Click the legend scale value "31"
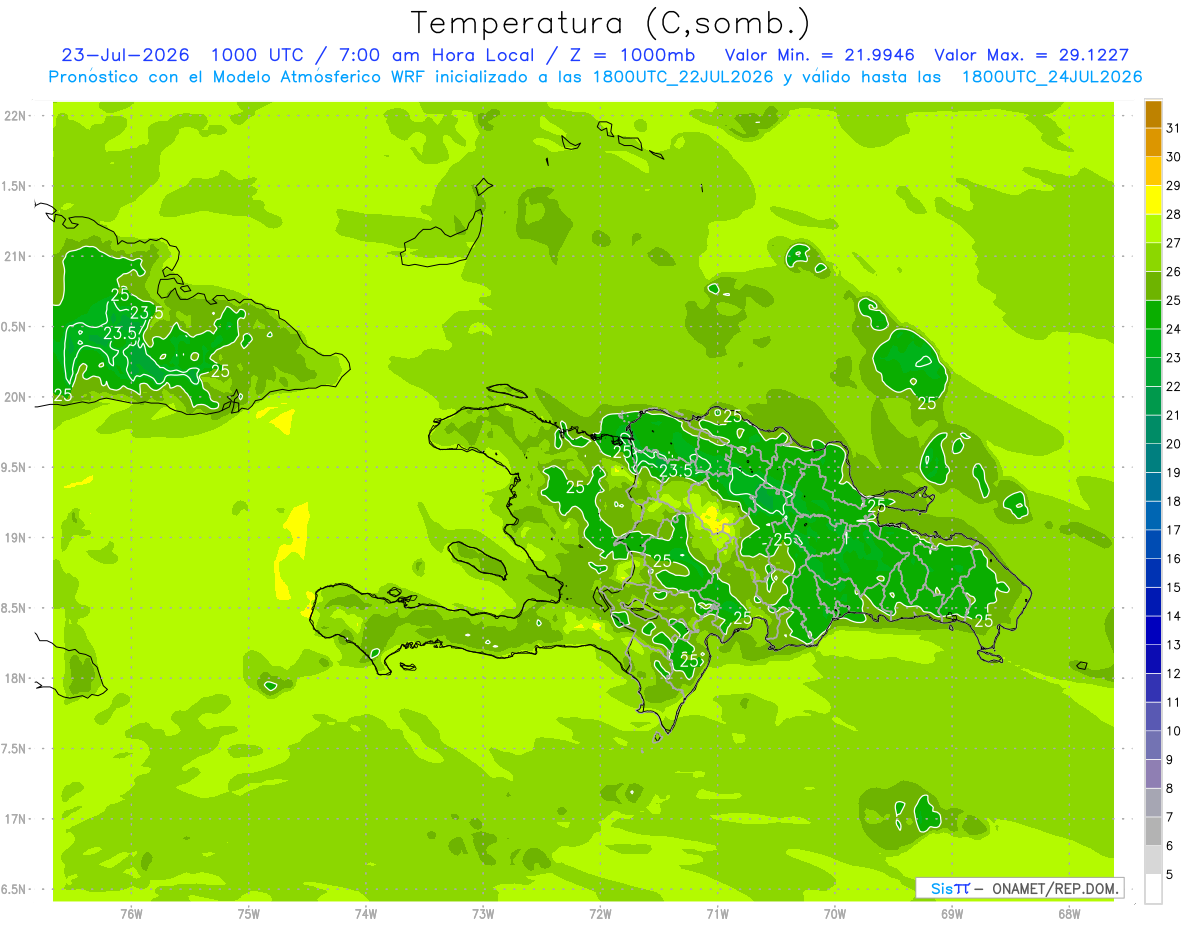 1174,128
